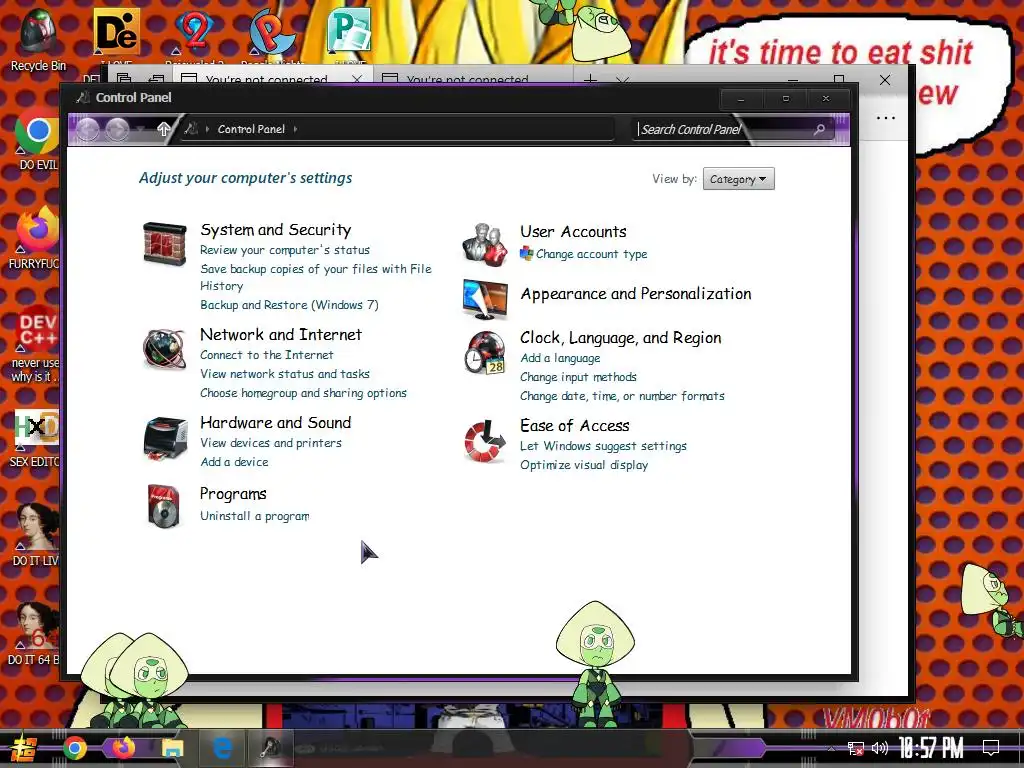Open the View by Category dropdown
This screenshot has width=1024, height=768.
pos(739,179)
